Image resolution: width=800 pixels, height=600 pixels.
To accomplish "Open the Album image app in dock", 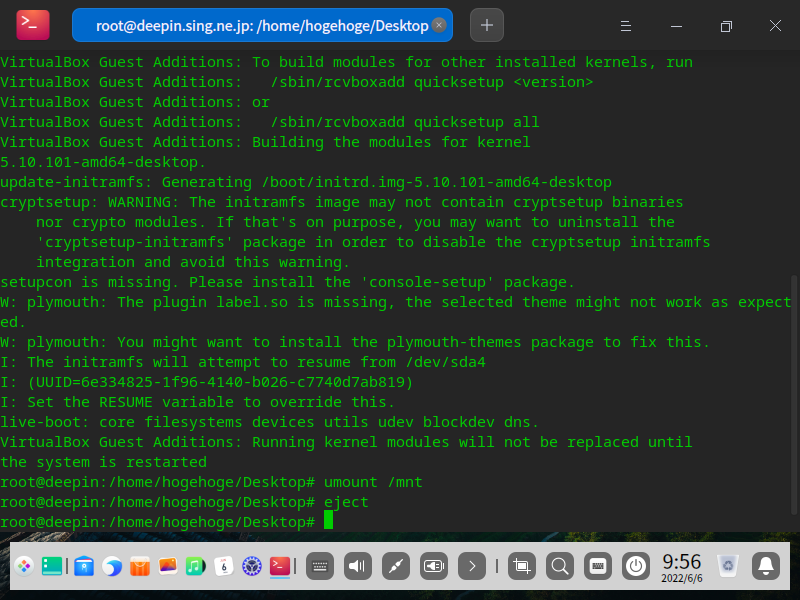I will click(168, 566).
